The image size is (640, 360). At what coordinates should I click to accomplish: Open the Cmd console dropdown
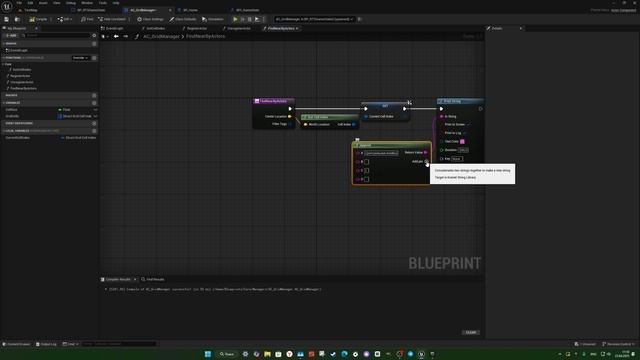tap(71, 344)
